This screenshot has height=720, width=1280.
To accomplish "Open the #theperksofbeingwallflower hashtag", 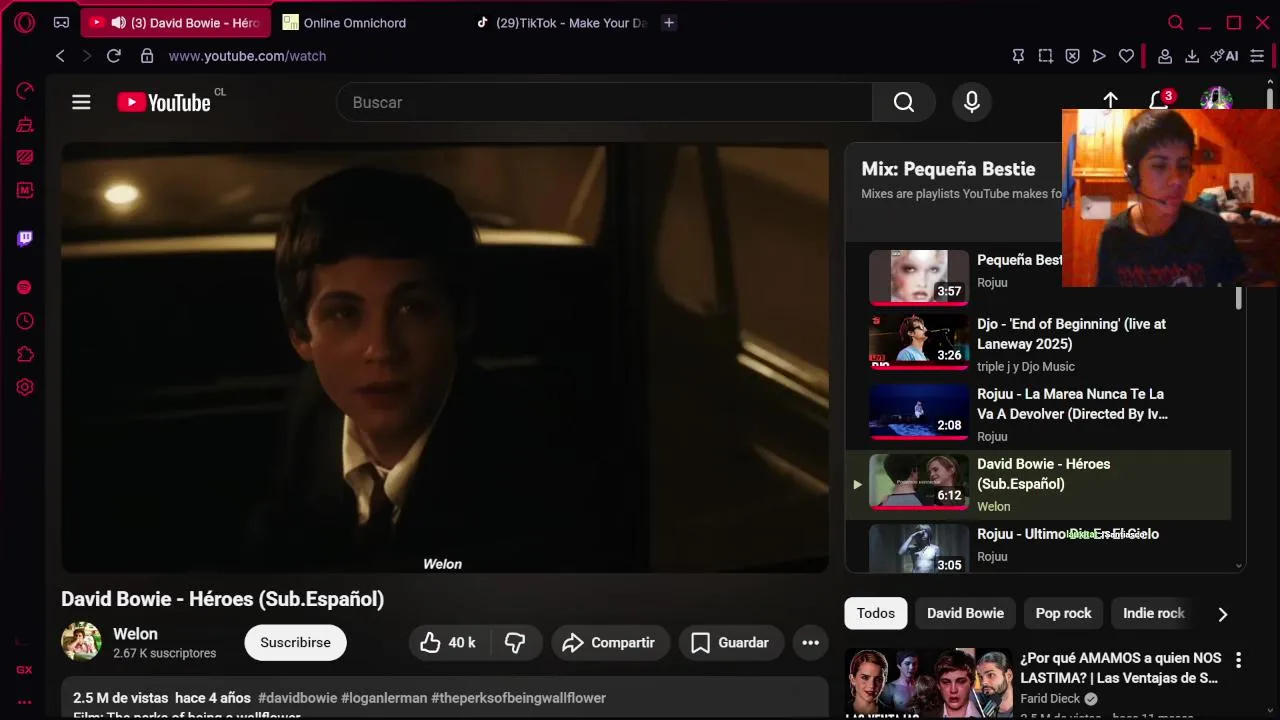I will tap(518, 698).
